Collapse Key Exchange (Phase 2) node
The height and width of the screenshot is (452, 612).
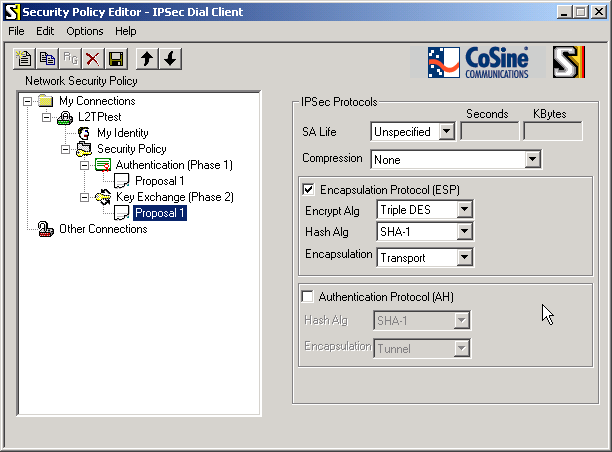point(84,198)
